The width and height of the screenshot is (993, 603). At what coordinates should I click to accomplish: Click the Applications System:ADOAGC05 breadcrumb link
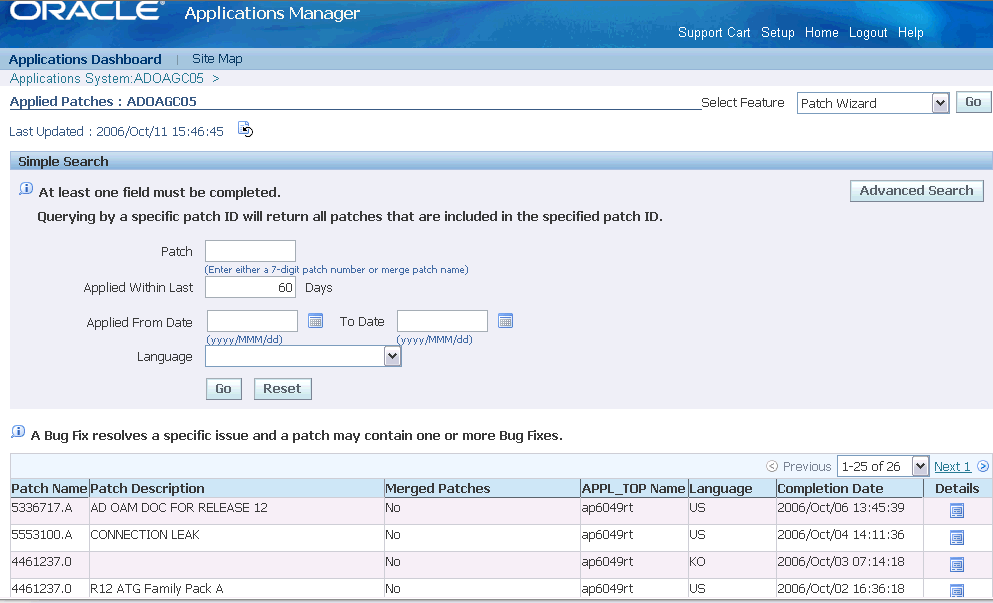tap(106, 79)
